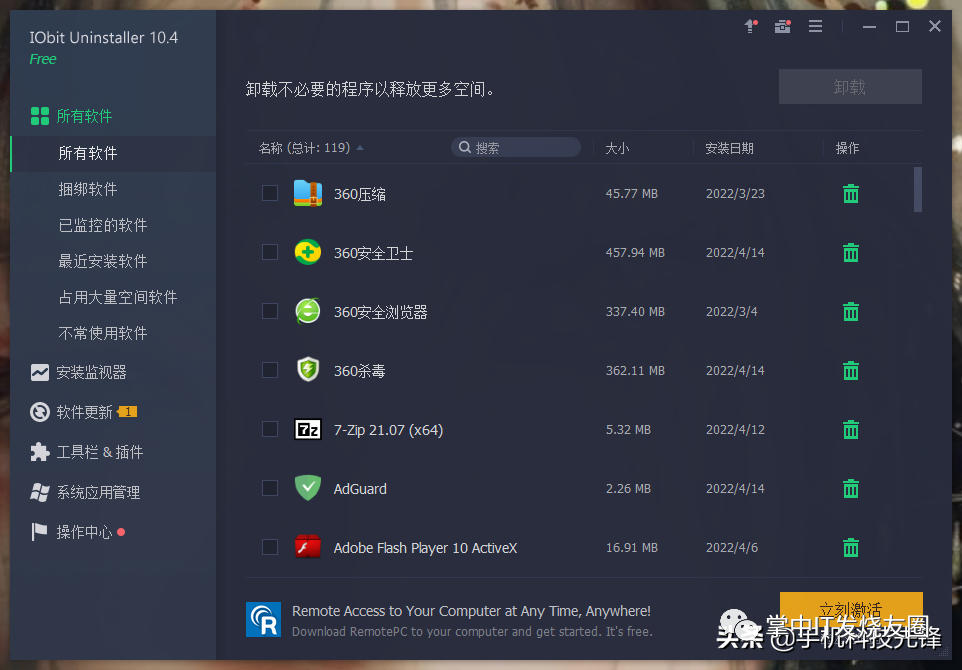Click the 卸载 button
962x670 pixels.
click(x=850, y=87)
